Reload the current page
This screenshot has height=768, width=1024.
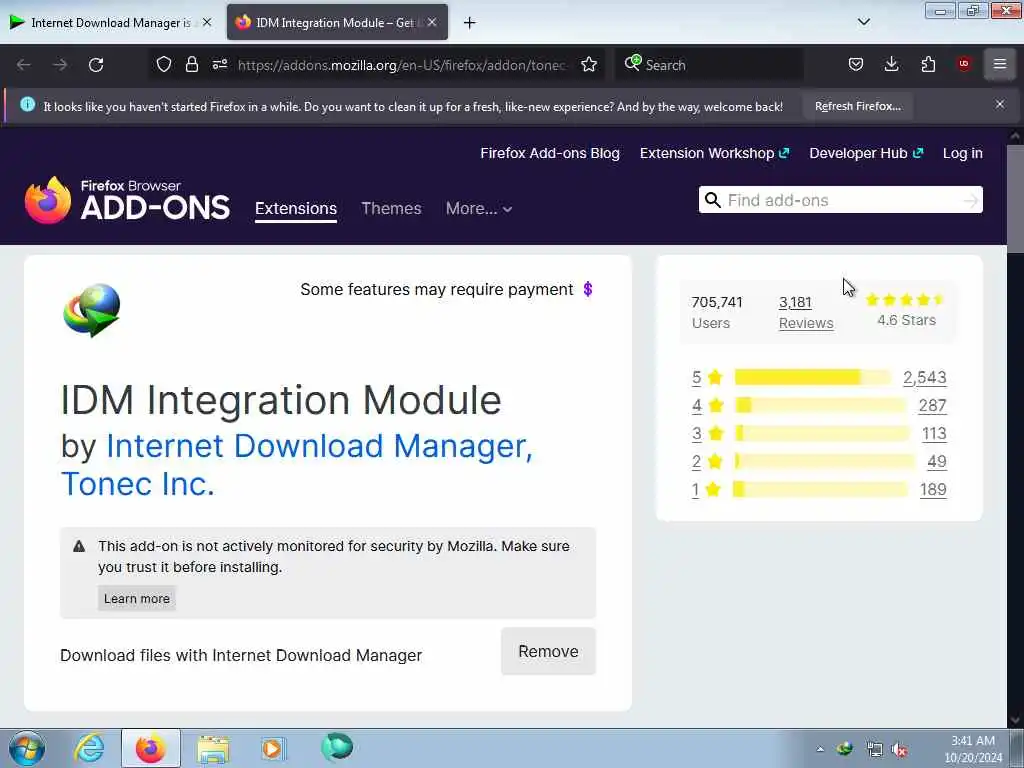96,65
